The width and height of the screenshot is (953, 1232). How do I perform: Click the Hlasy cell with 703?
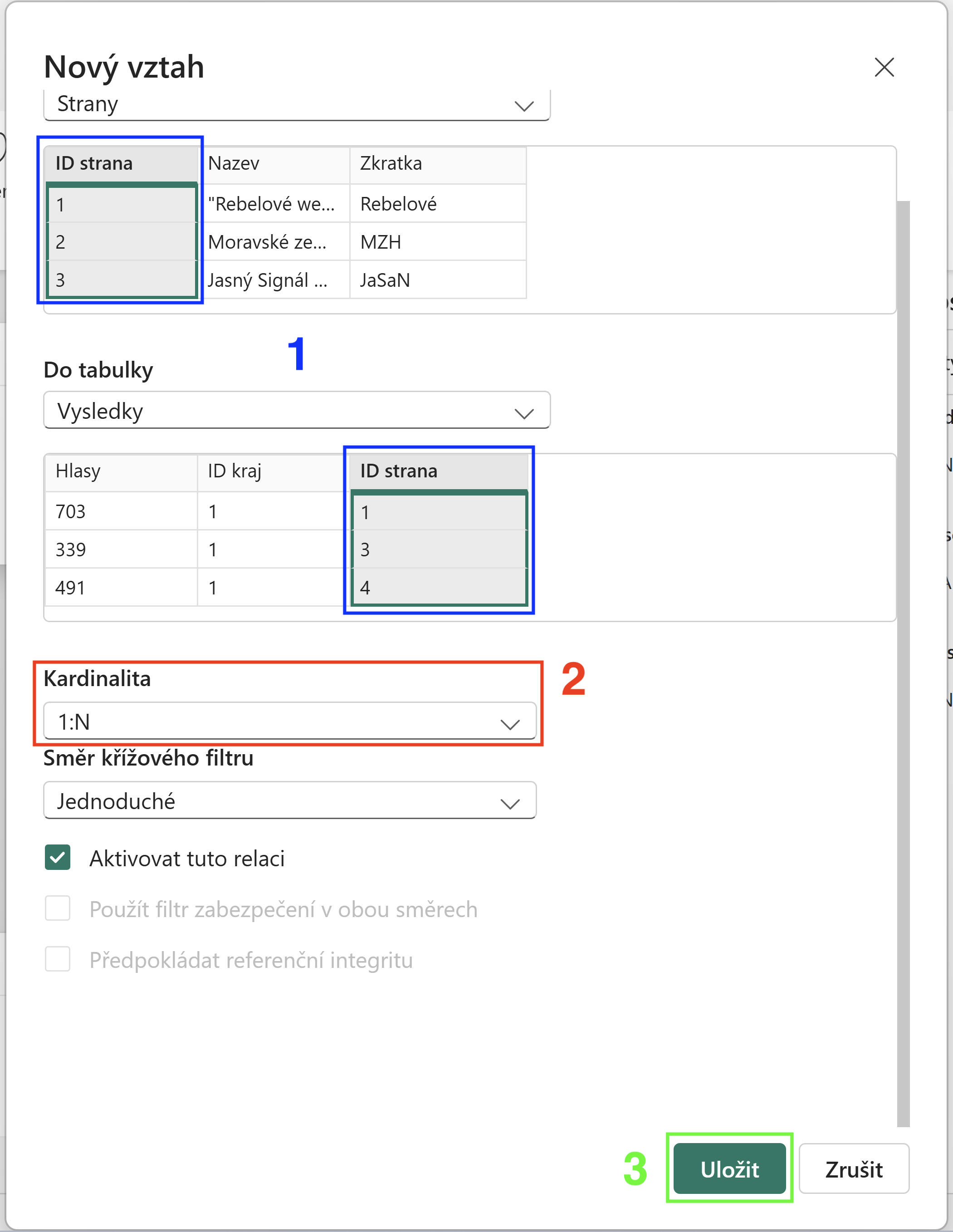pyautogui.click(x=121, y=511)
